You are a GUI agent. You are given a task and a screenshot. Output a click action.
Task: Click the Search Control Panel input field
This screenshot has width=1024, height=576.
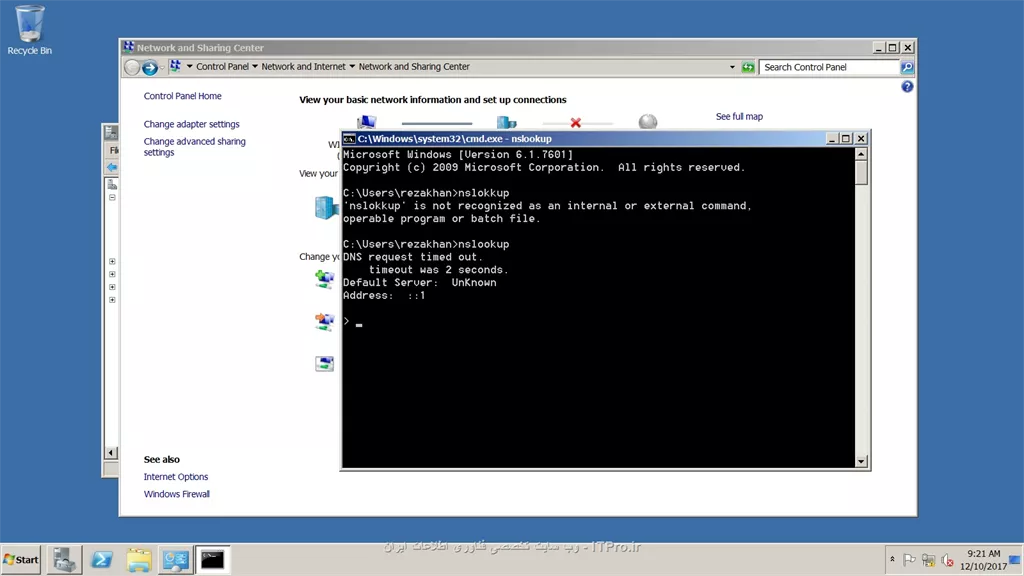click(829, 67)
